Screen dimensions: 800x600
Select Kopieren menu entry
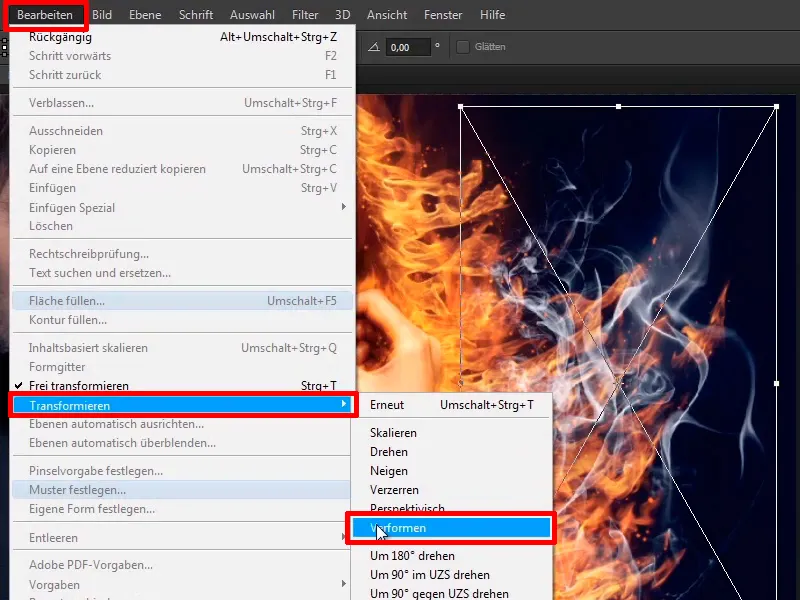[183, 149]
